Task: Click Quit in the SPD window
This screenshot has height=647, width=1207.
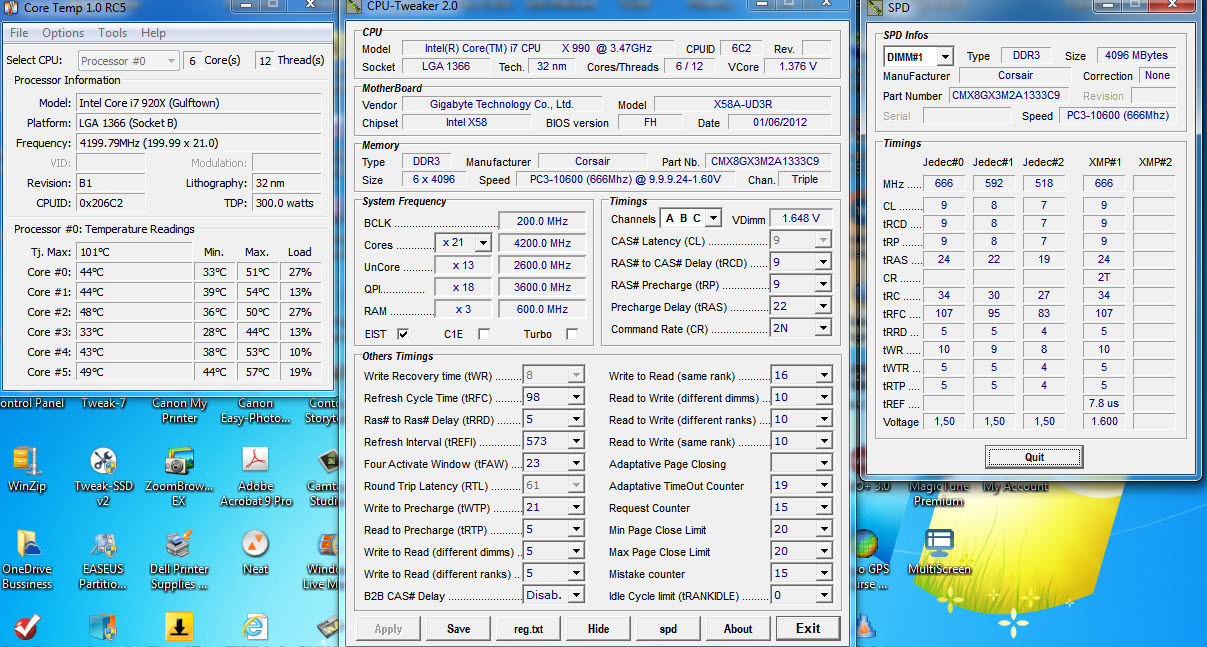Action: [x=1035, y=457]
